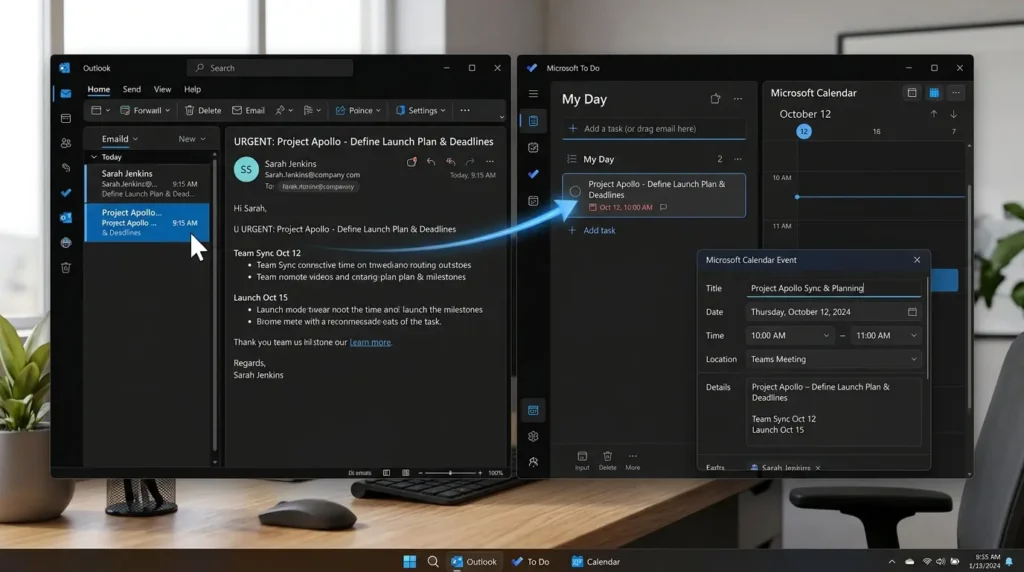Go to previous date with up arrow
This screenshot has width=1024, height=572.
pos(934,114)
